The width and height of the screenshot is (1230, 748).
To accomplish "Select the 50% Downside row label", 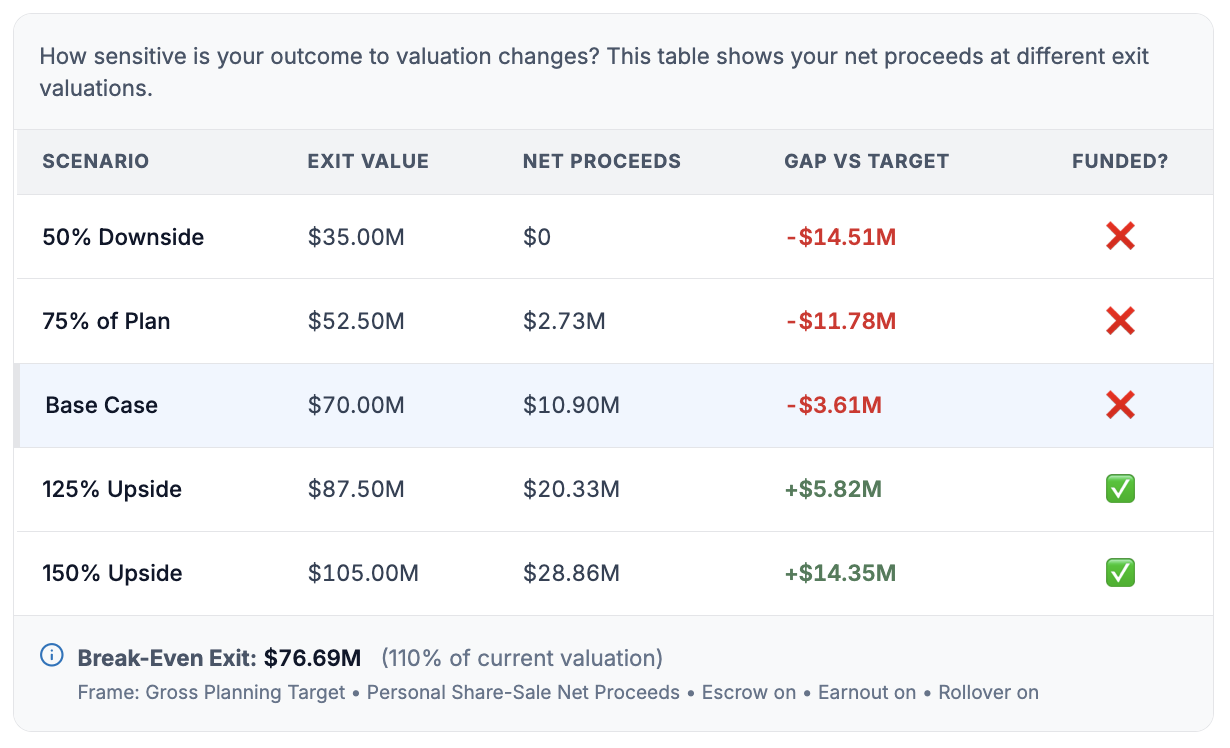I will click(x=123, y=237).
